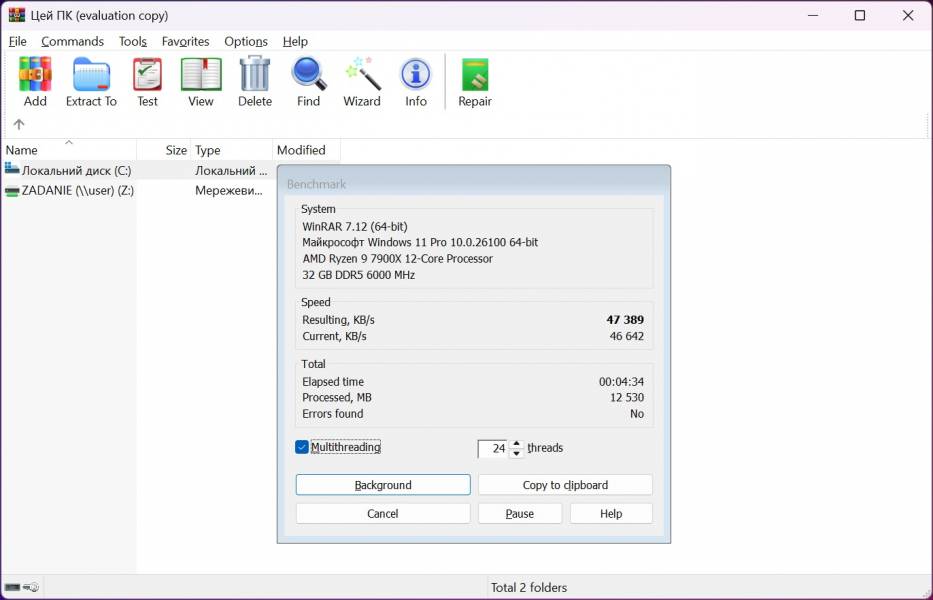This screenshot has width=933, height=600.
Task: Sort list by the Modified column header
Action: pyautogui.click(x=301, y=150)
